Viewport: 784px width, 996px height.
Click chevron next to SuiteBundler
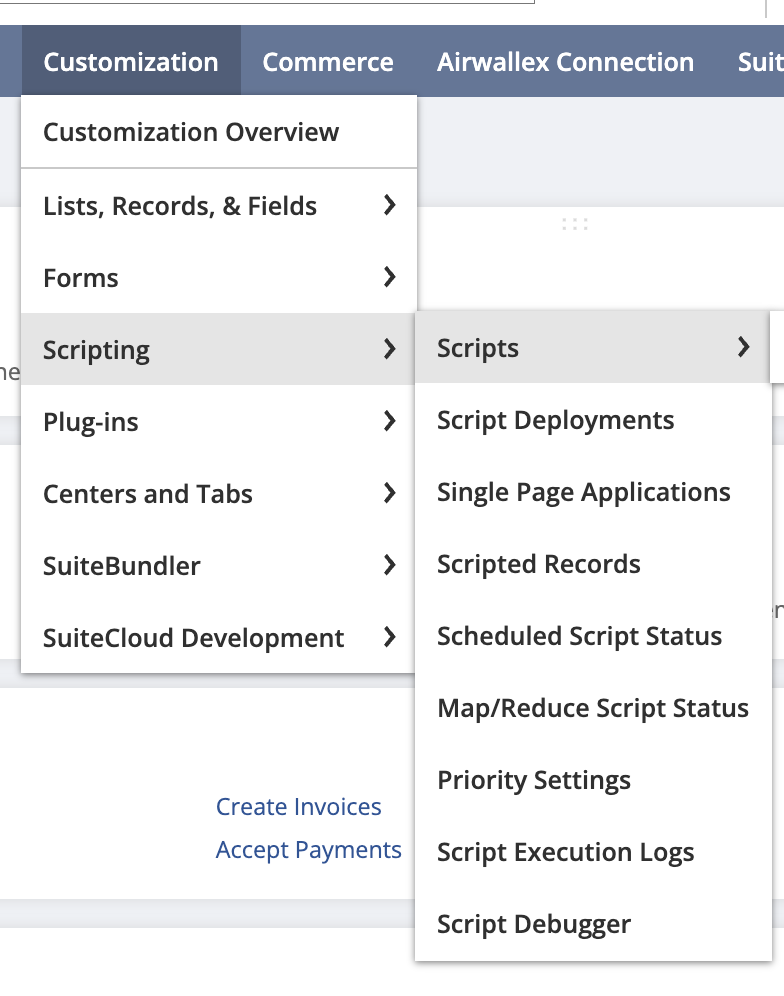tap(390, 565)
